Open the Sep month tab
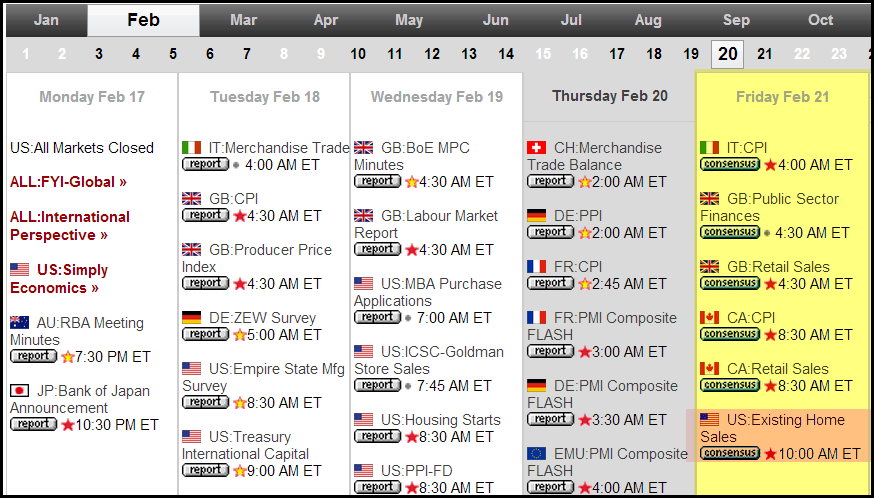 (736, 20)
